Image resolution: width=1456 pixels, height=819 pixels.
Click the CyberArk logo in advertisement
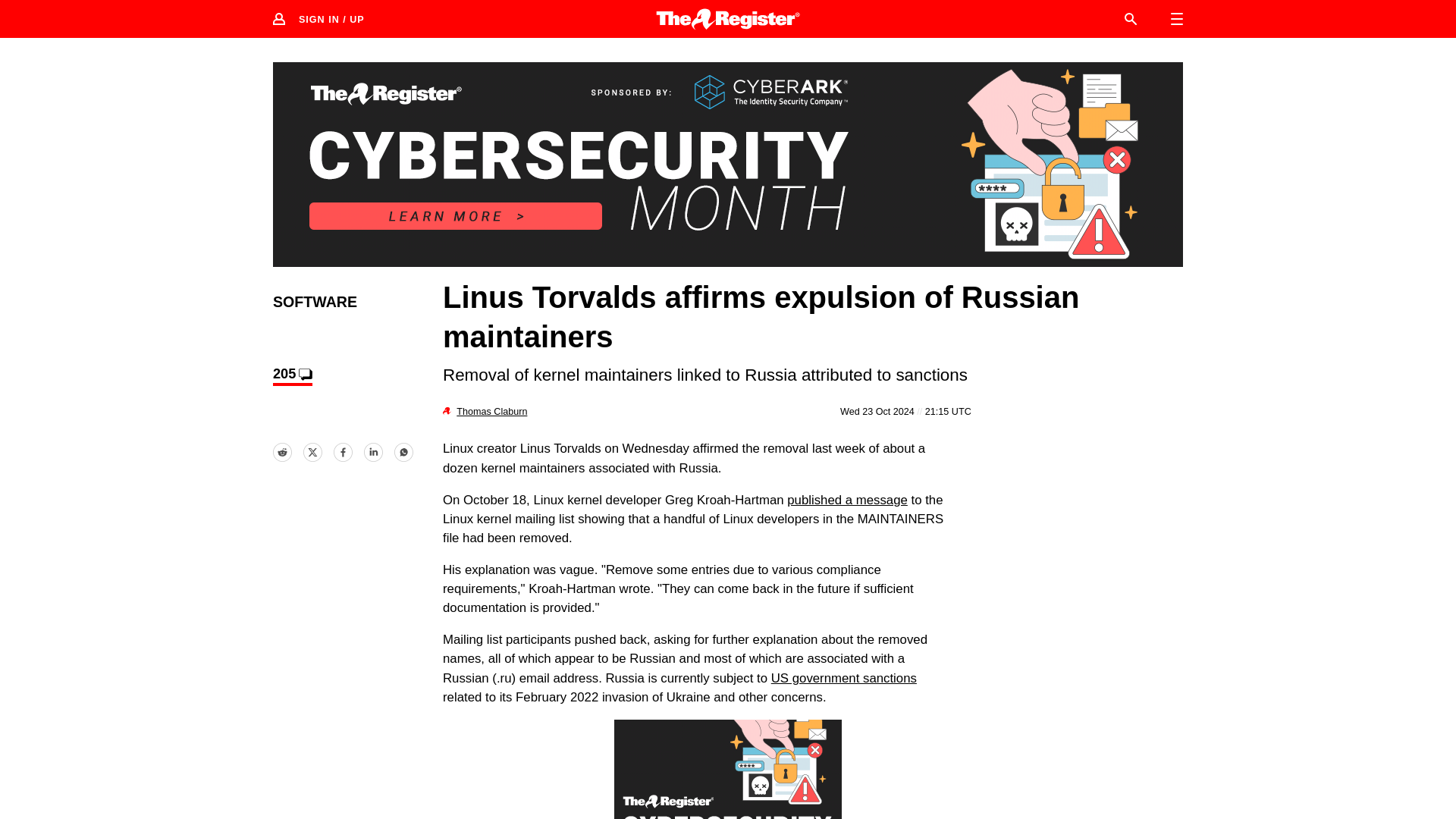771,92
